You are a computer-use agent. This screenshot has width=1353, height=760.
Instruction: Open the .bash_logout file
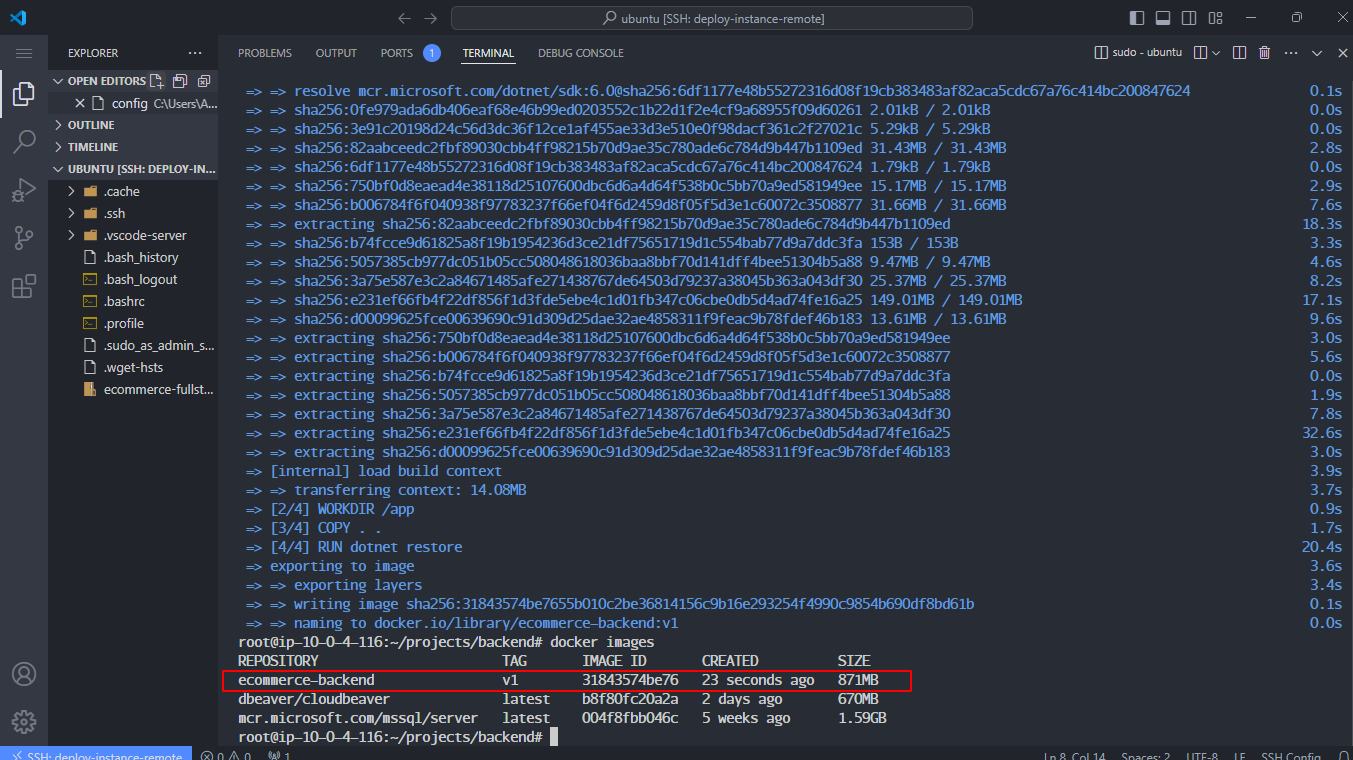point(134,279)
